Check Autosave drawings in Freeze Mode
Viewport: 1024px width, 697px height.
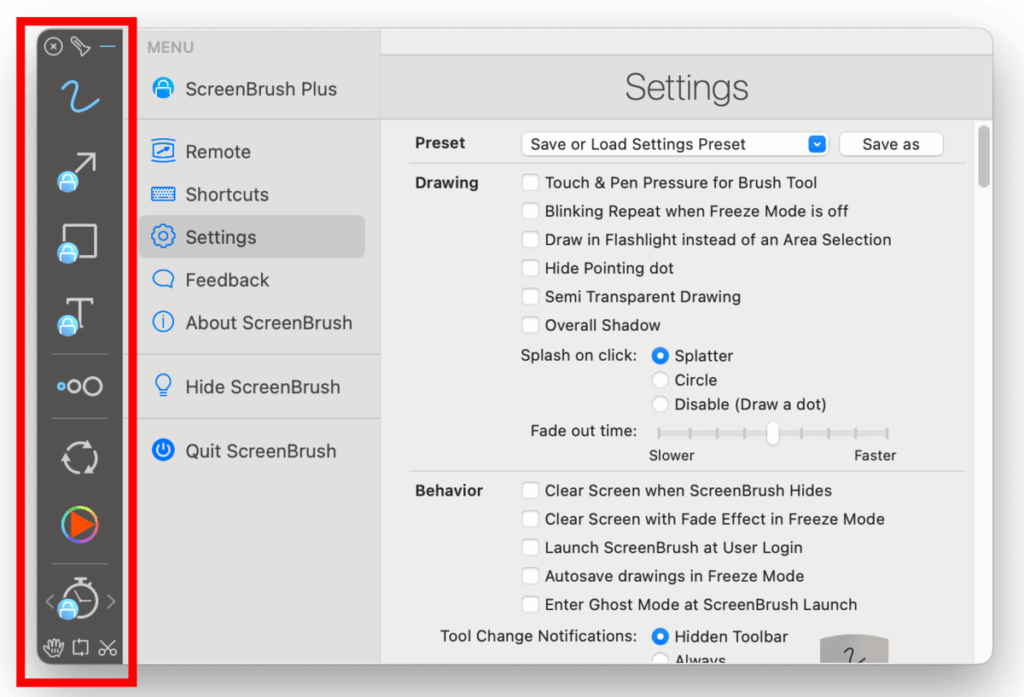(530, 575)
